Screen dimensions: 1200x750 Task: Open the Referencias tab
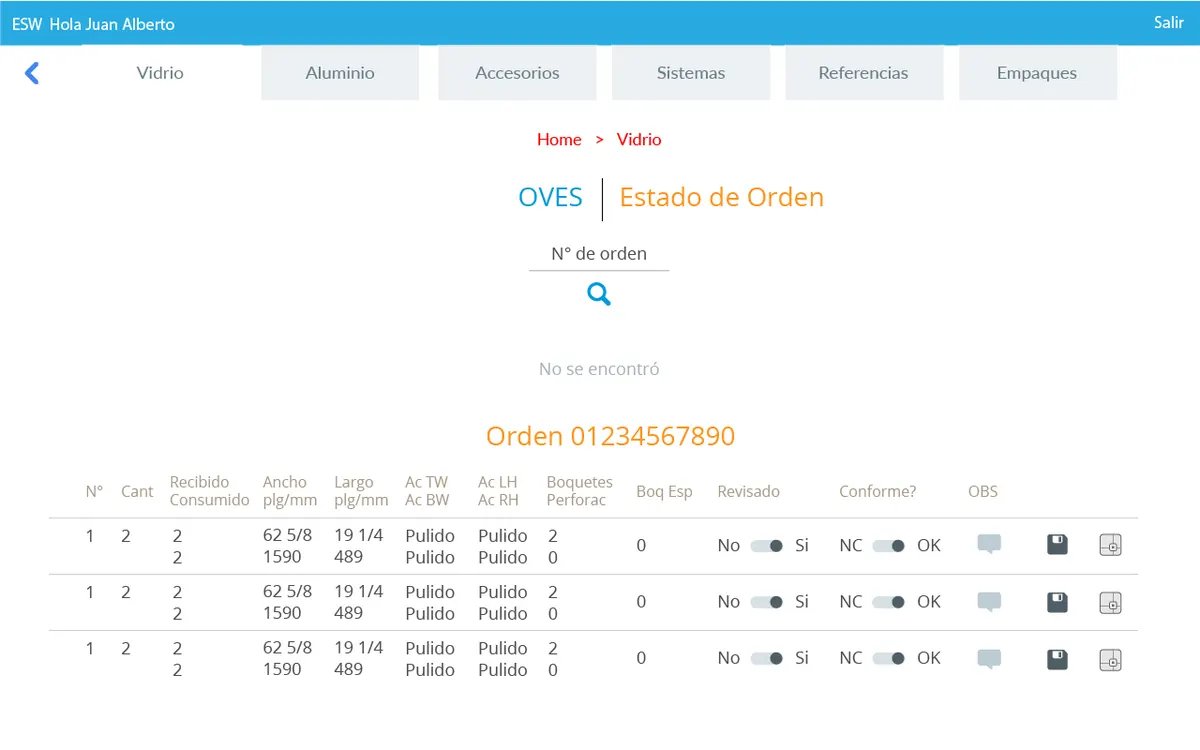pos(864,73)
